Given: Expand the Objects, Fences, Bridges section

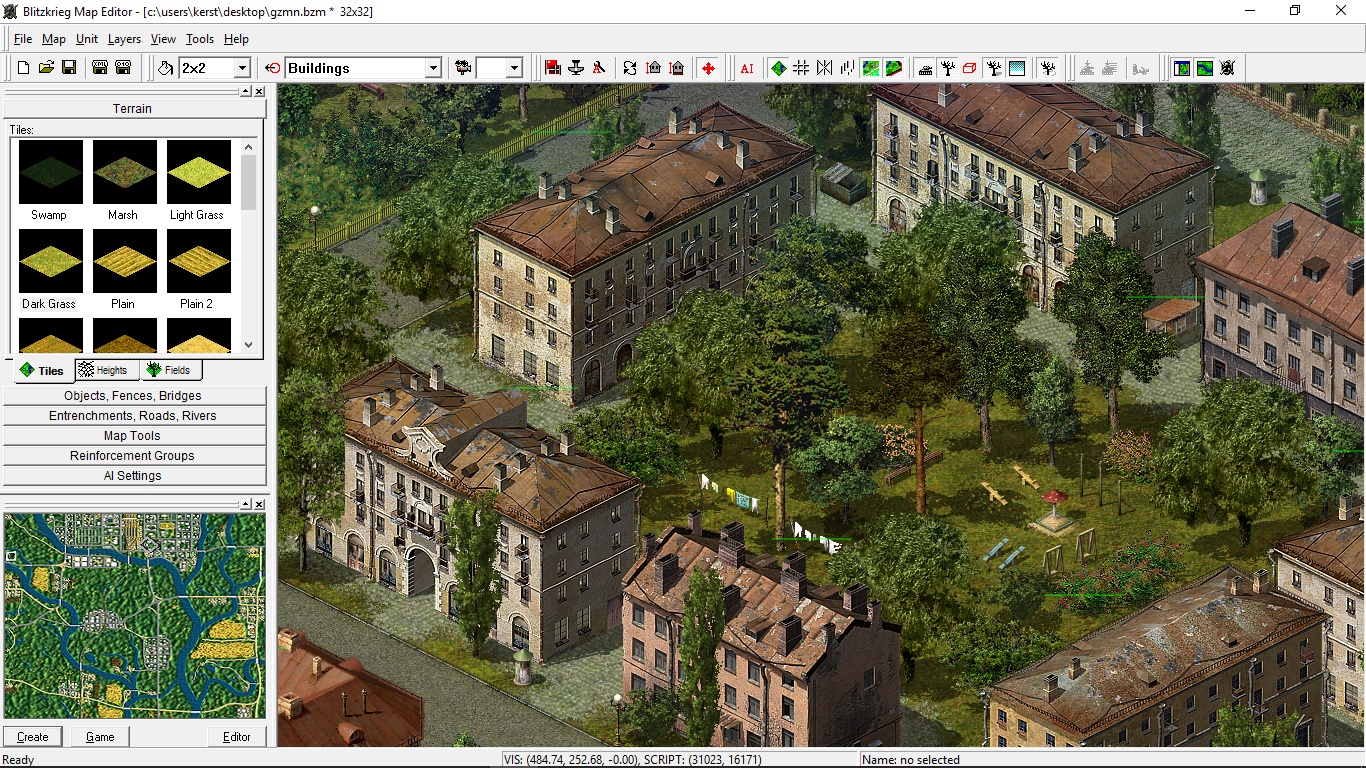Looking at the screenshot, I should (135, 396).
